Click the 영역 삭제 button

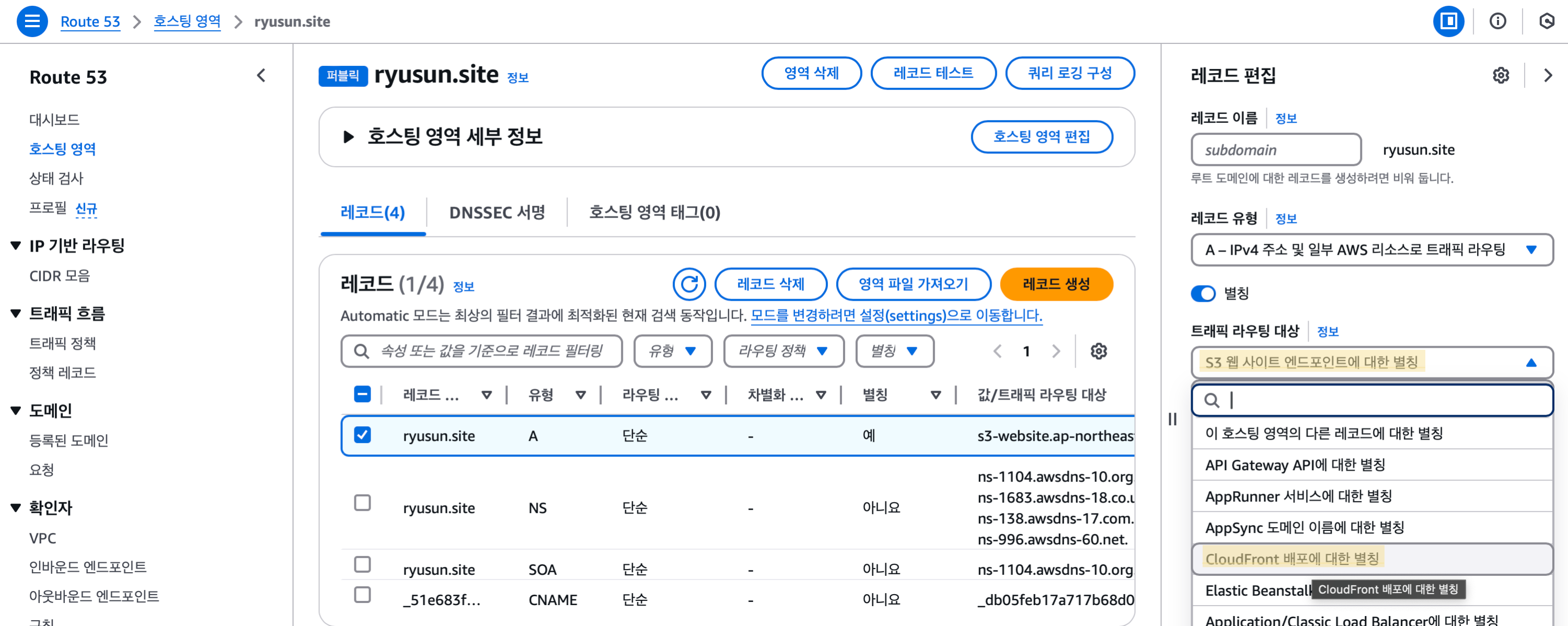click(811, 73)
